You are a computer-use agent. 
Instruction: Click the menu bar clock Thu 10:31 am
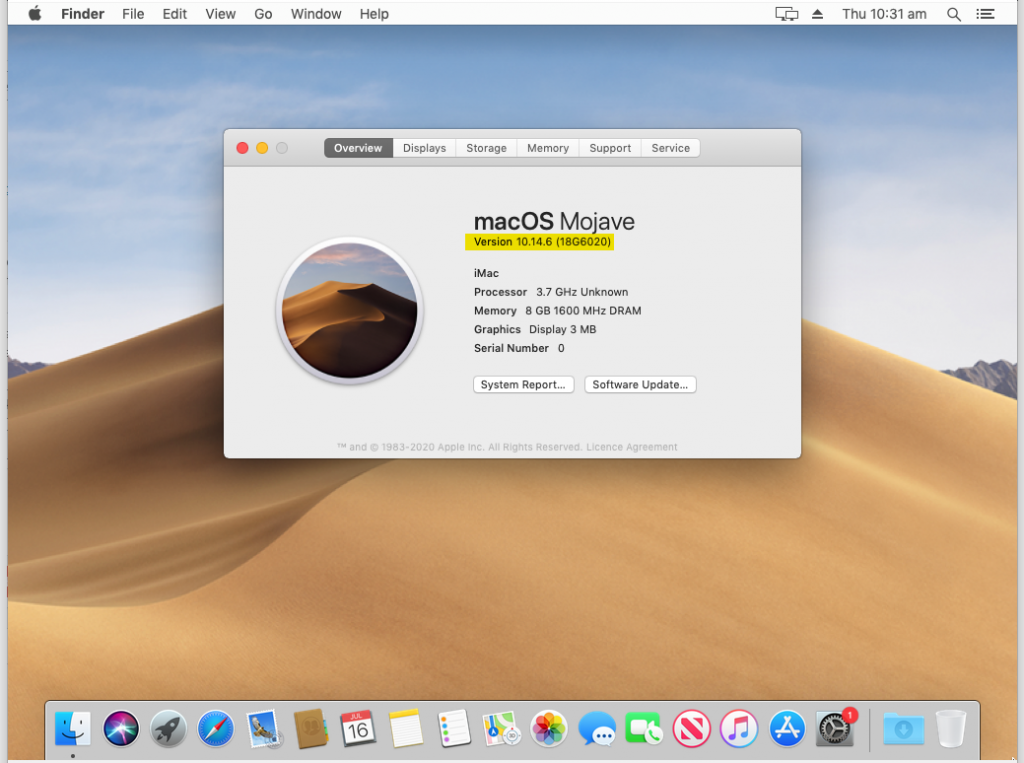(884, 14)
